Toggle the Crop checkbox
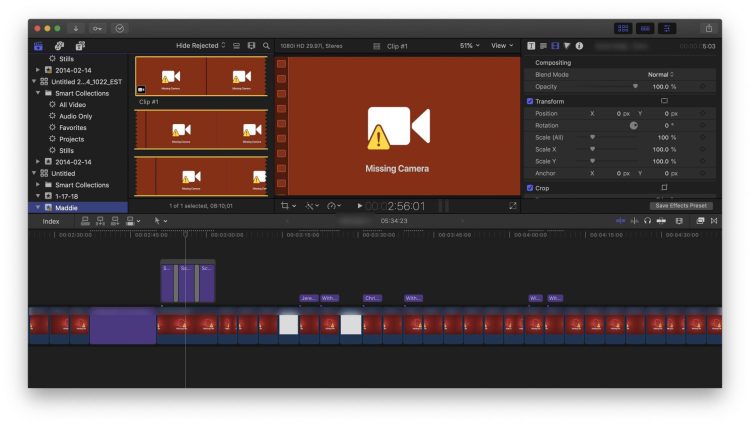Image resolution: width=750 pixels, height=421 pixels. (529, 188)
